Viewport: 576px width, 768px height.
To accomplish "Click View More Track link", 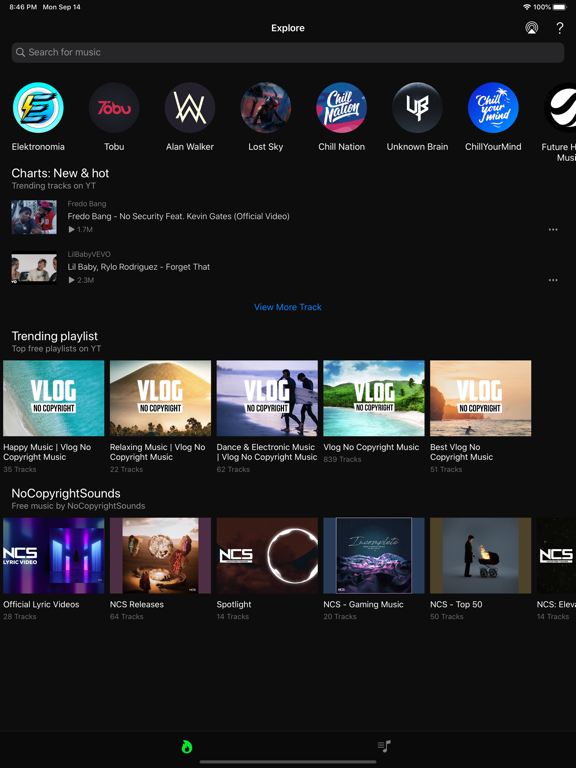I will tap(288, 307).
